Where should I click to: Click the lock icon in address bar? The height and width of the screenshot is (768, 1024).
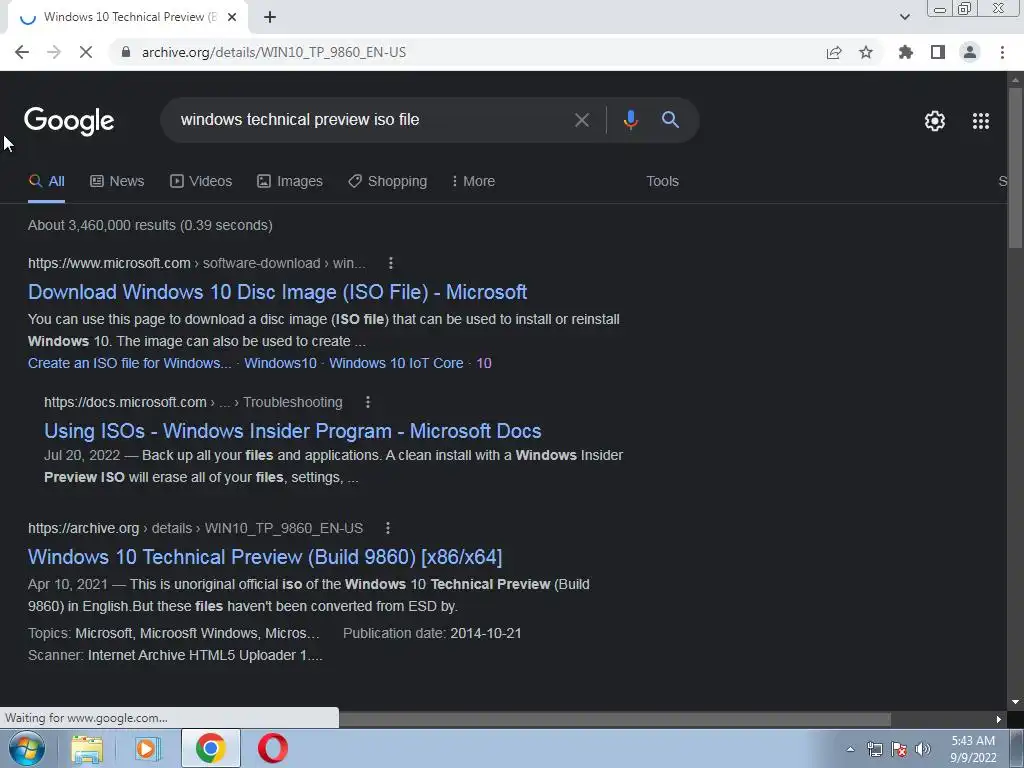pyautogui.click(x=126, y=52)
